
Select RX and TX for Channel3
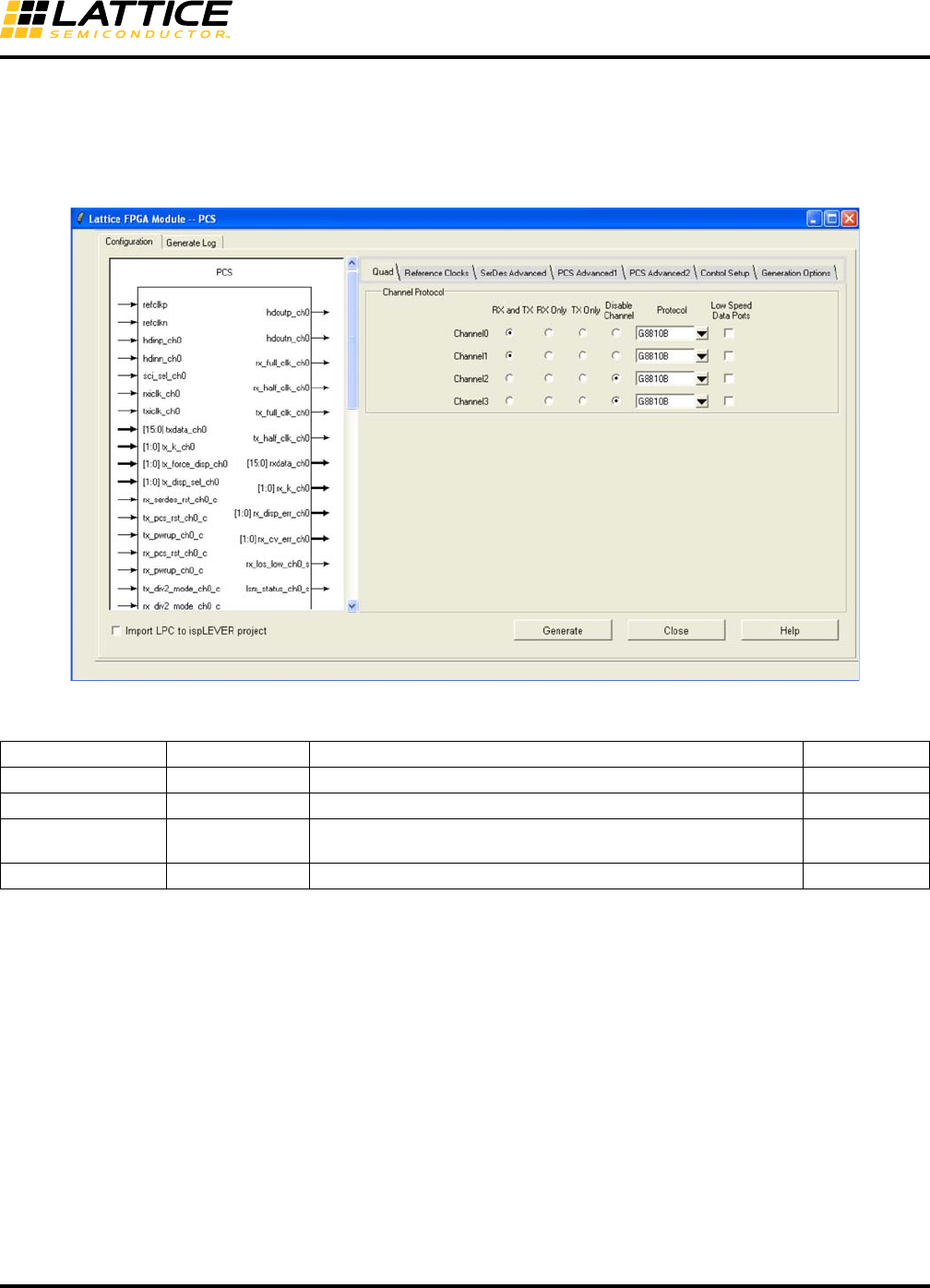point(509,400)
